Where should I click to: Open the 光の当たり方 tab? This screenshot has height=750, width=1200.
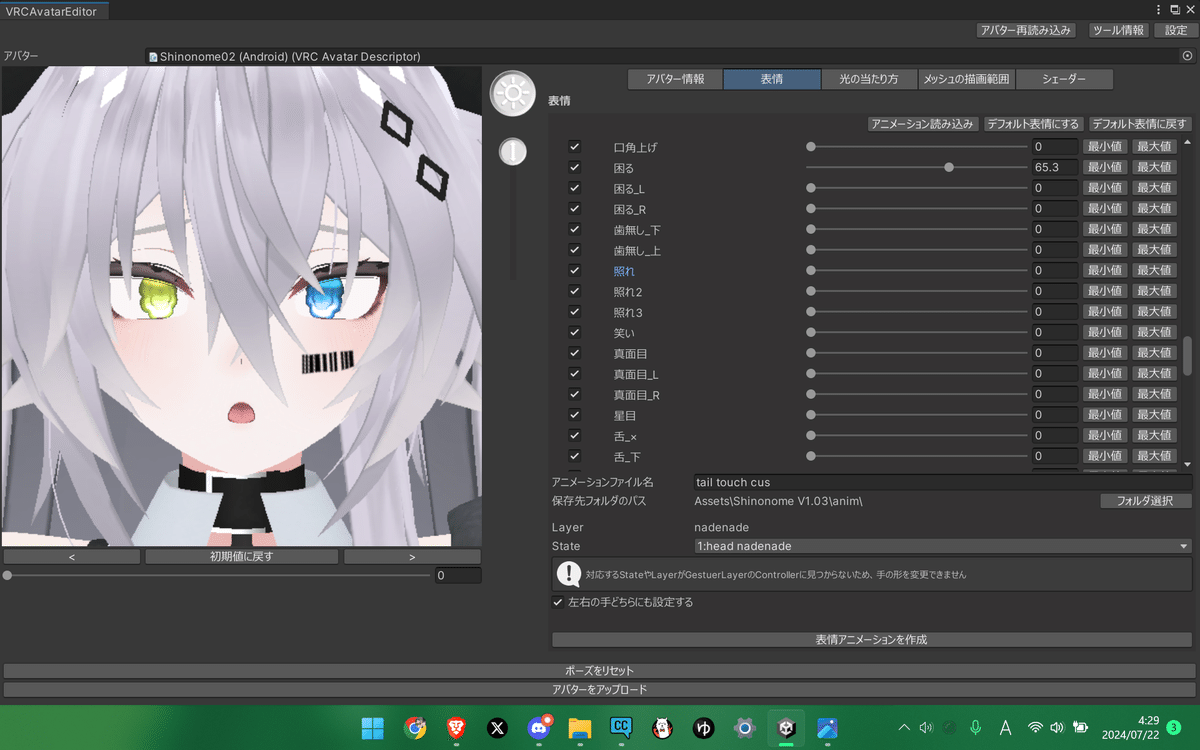[x=869, y=79]
